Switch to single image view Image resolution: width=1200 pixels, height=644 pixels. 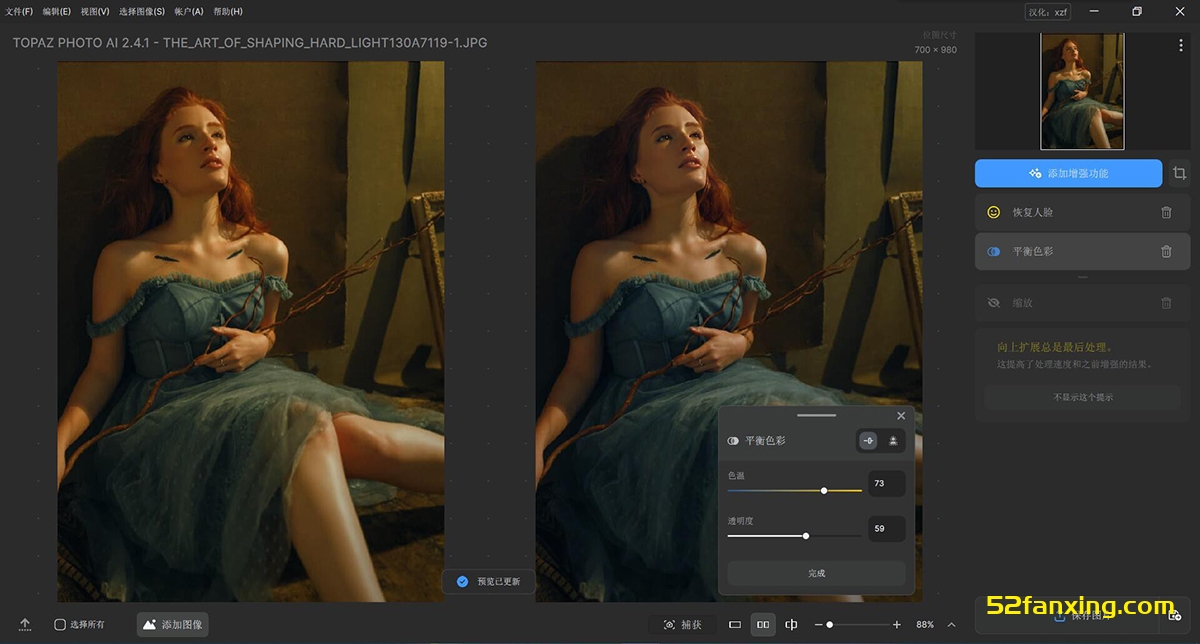pos(735,625)
